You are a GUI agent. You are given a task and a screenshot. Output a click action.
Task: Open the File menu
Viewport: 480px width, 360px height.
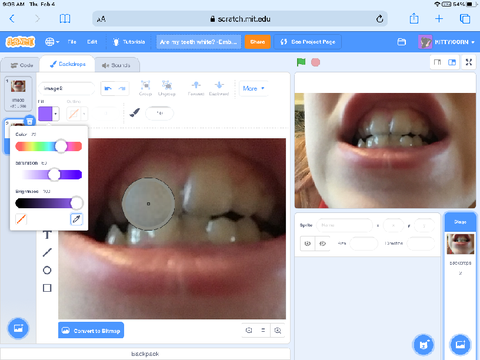[72, 42]
